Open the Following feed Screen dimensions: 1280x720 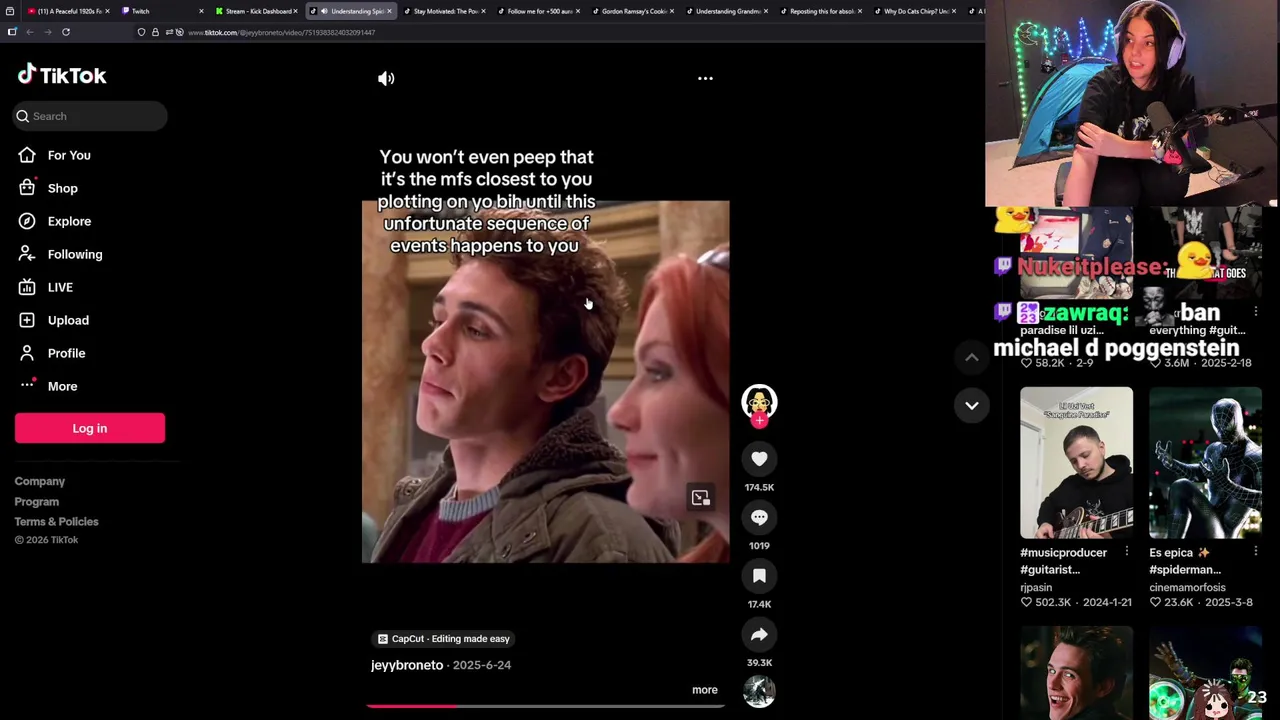pyautogui.click(x=75, y=254)
